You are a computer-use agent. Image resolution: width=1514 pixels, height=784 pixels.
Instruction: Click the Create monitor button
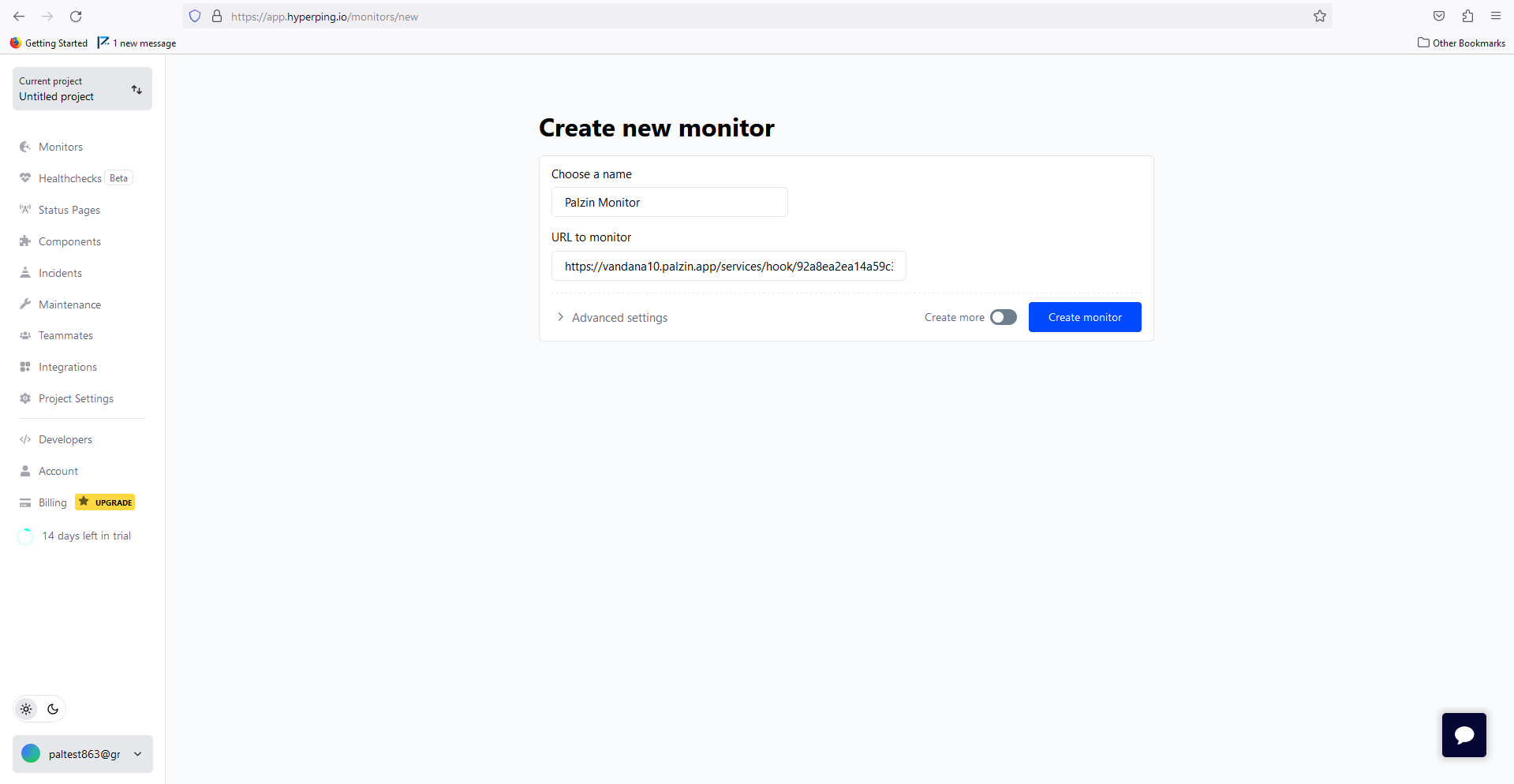[1085, 317]
